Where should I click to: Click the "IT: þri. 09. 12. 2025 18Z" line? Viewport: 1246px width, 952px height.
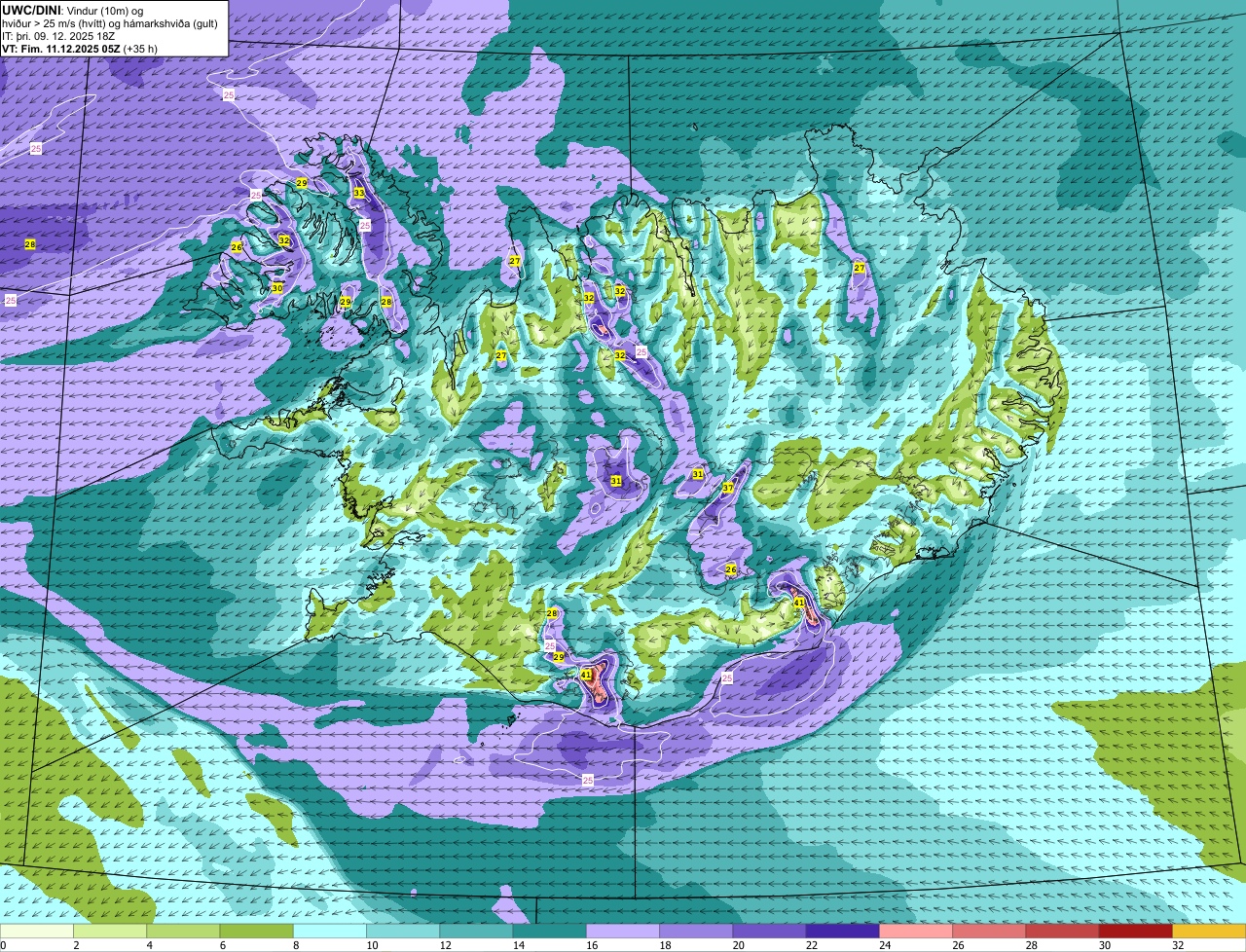58,35
